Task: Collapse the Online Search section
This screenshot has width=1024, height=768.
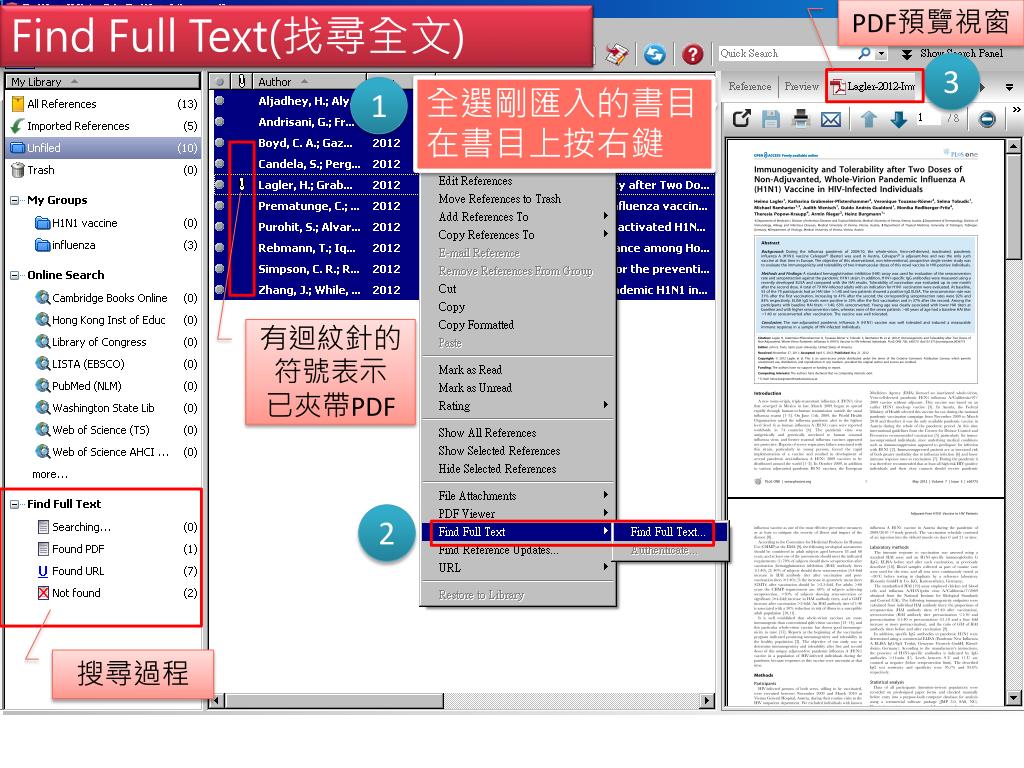Action: (x=14, y=275)
